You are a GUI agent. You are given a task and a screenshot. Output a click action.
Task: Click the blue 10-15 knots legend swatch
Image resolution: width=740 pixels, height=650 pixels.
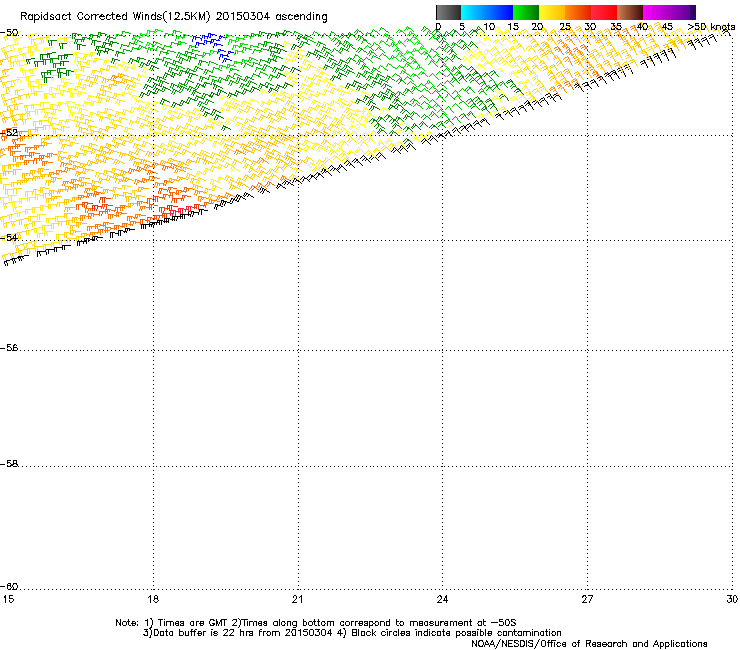tap(500, 12)
